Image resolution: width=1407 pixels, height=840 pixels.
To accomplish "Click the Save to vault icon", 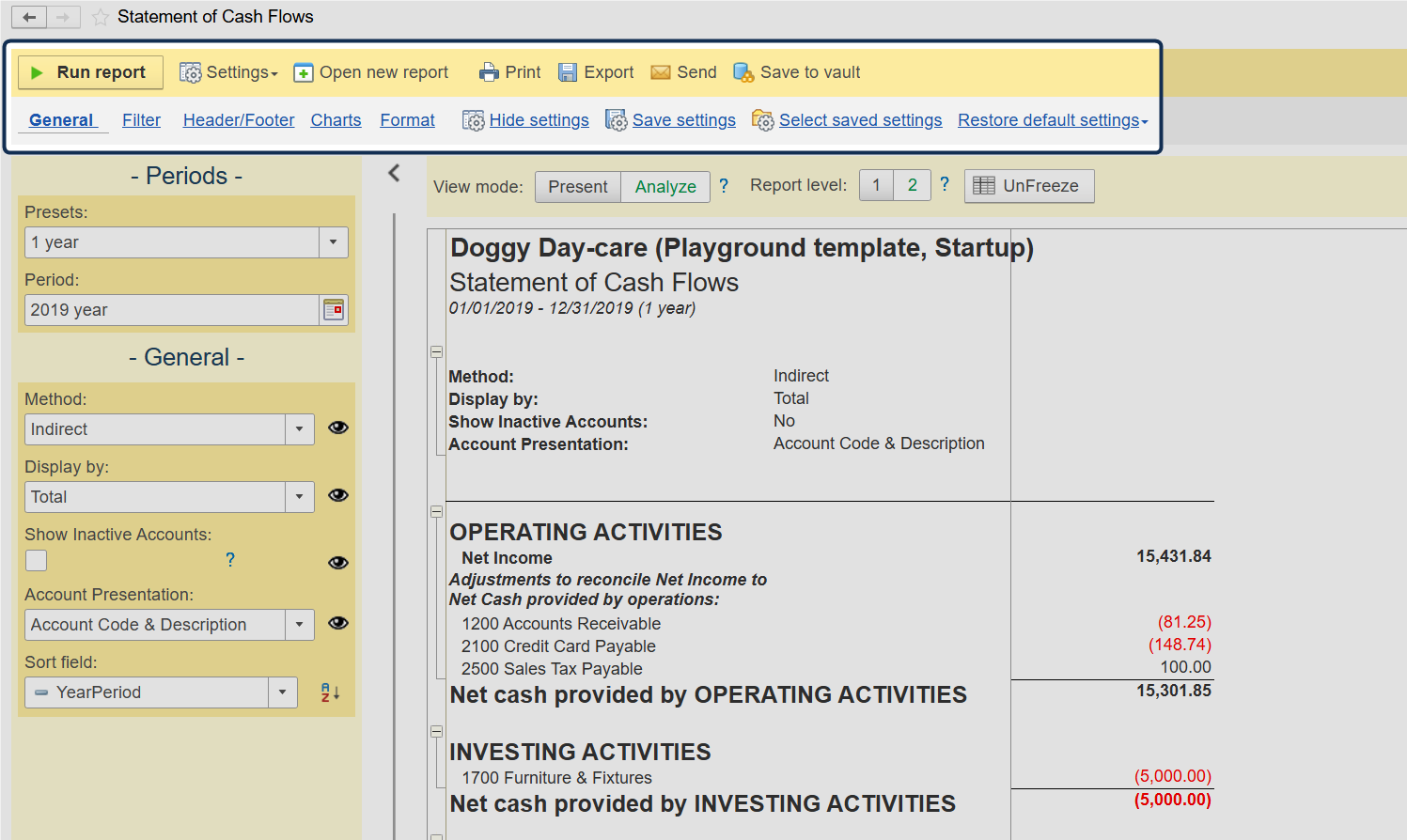I will pyautogui.click(x=743, y=72).
